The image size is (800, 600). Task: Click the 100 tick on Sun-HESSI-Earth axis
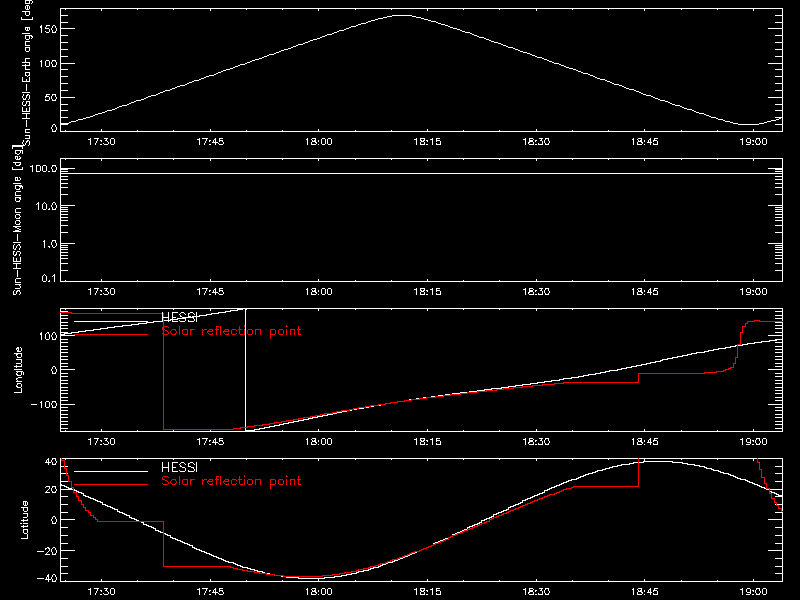[x=48, y=64]
